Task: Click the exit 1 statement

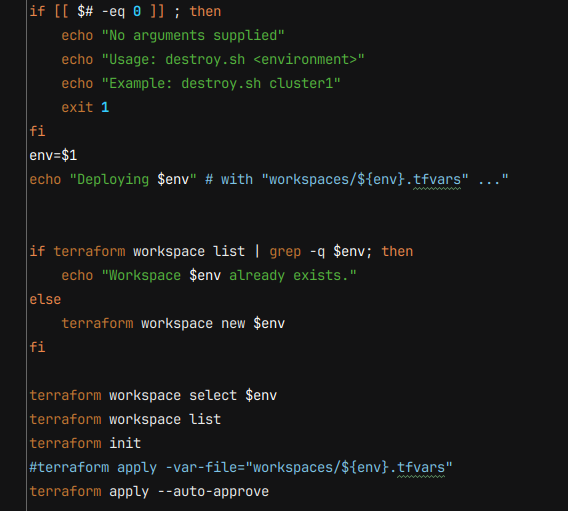Action: [85, 108]
